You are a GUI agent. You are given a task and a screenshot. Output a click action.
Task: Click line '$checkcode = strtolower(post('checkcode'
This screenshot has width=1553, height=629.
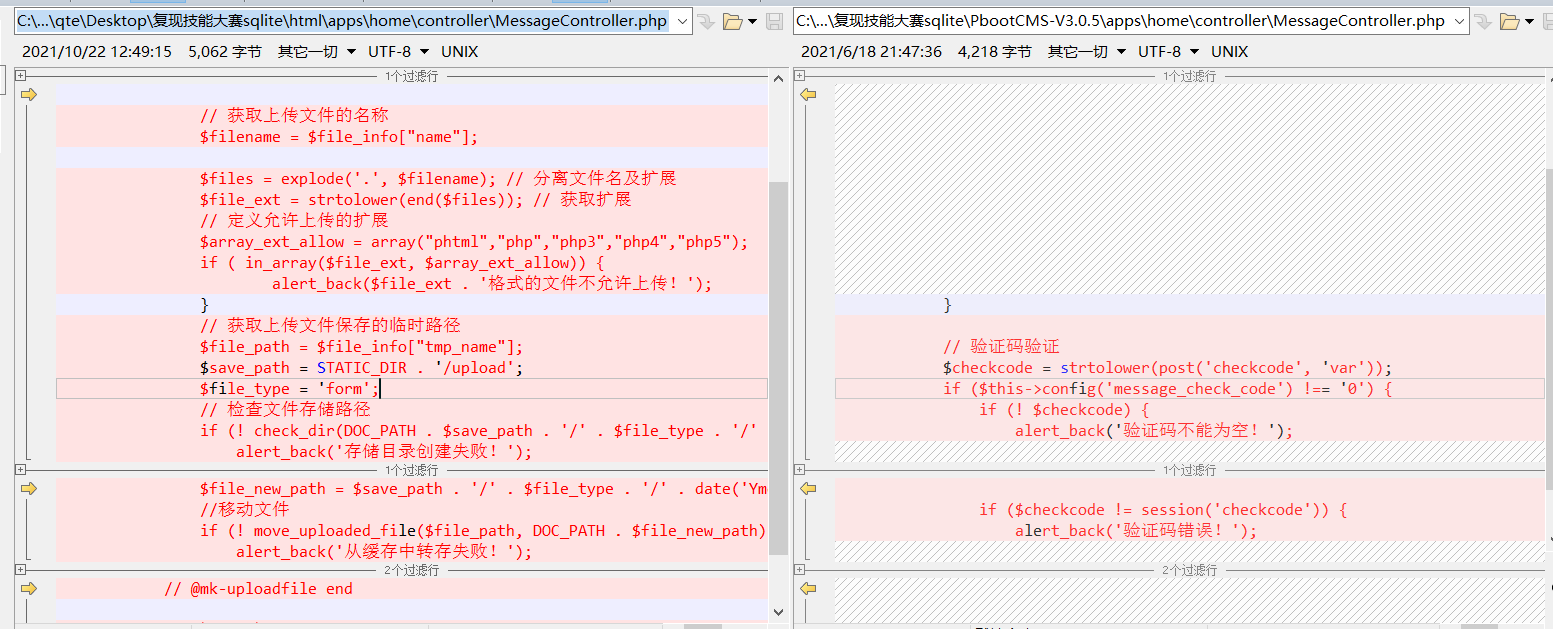tap(1167, 368)
